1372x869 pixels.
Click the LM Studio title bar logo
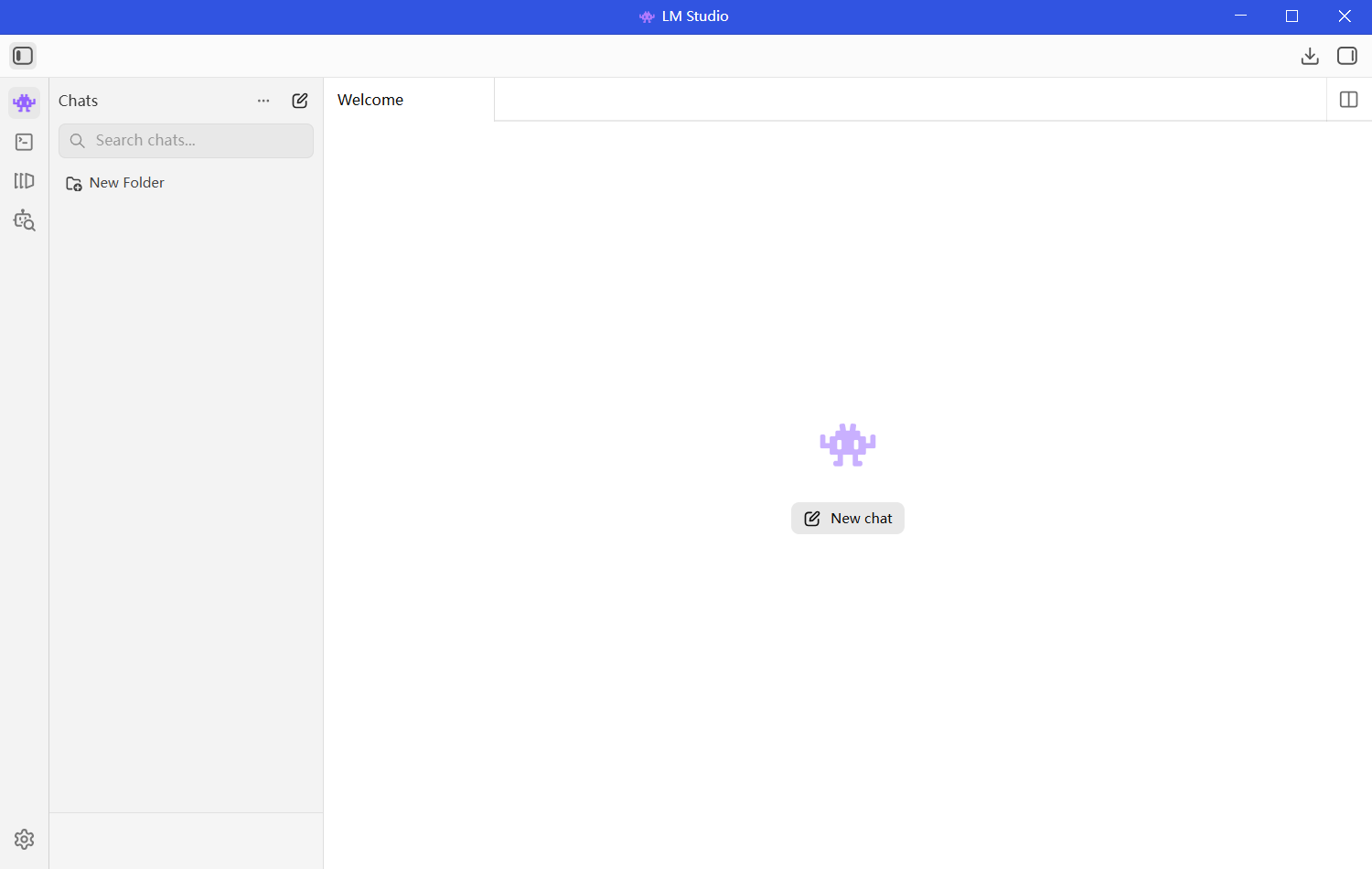click(x=647, y=16)
